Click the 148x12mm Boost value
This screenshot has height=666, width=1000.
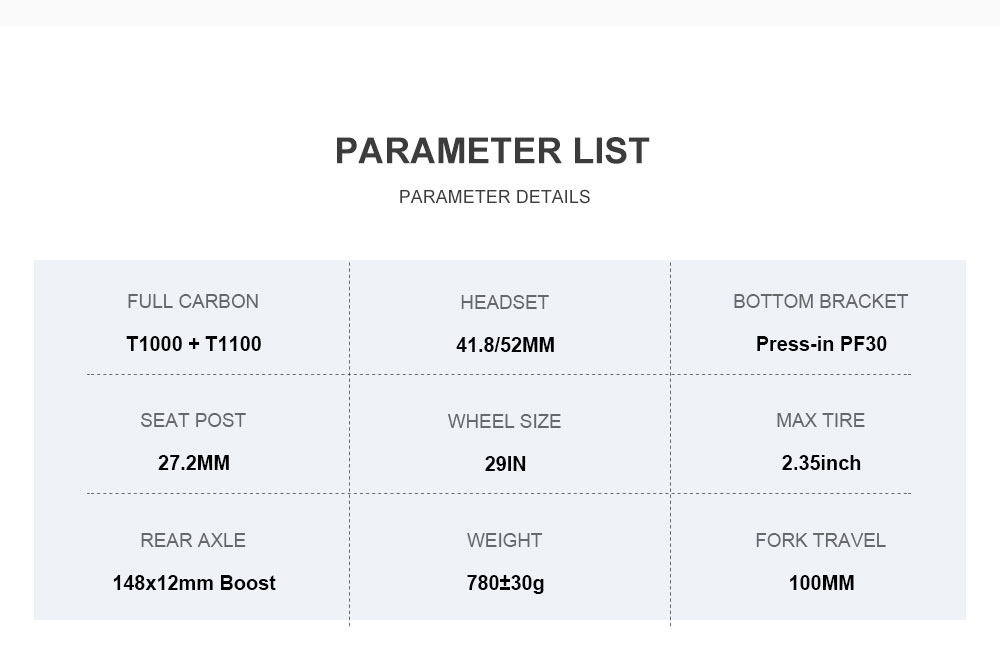194,583
